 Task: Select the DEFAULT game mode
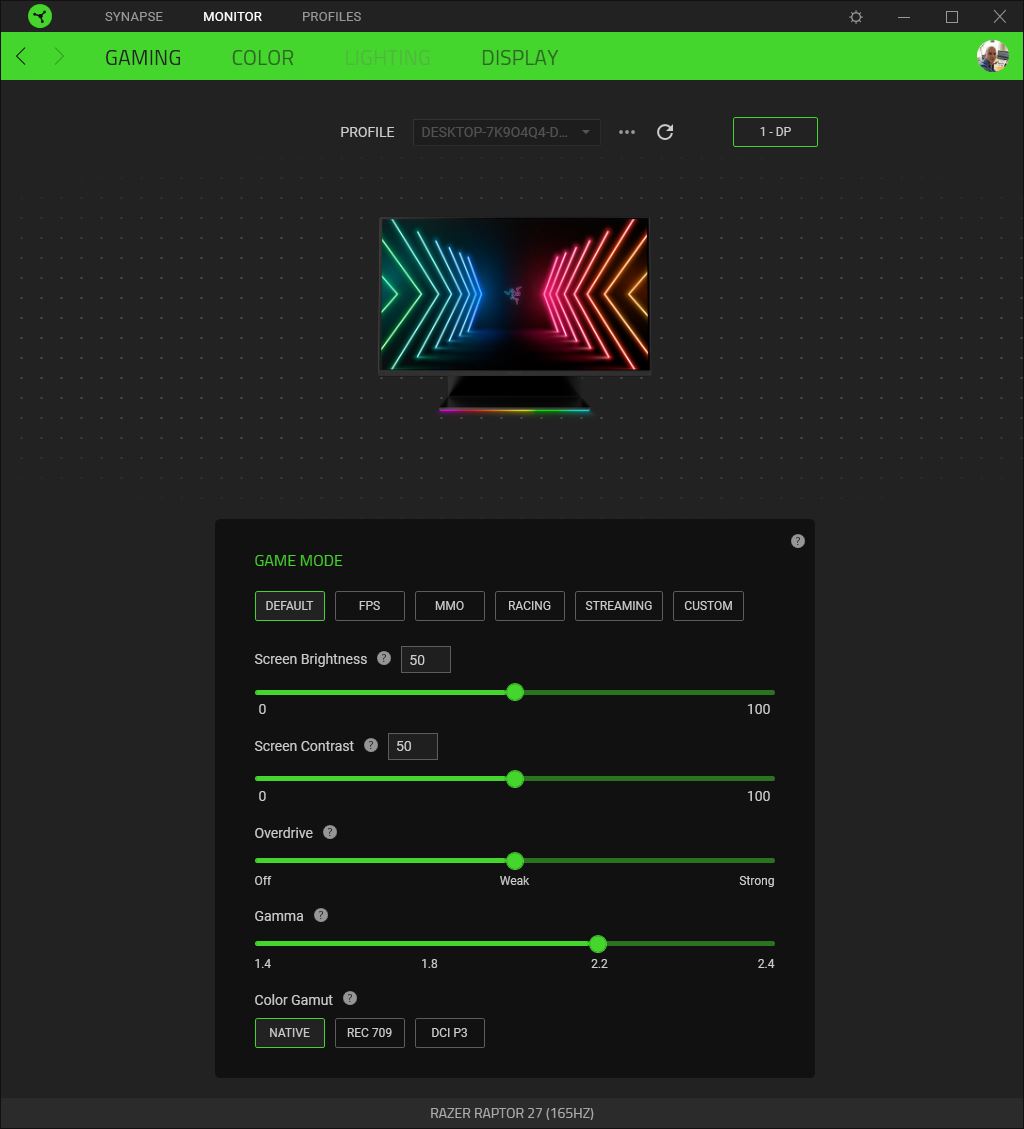click(x=289, y=606)
